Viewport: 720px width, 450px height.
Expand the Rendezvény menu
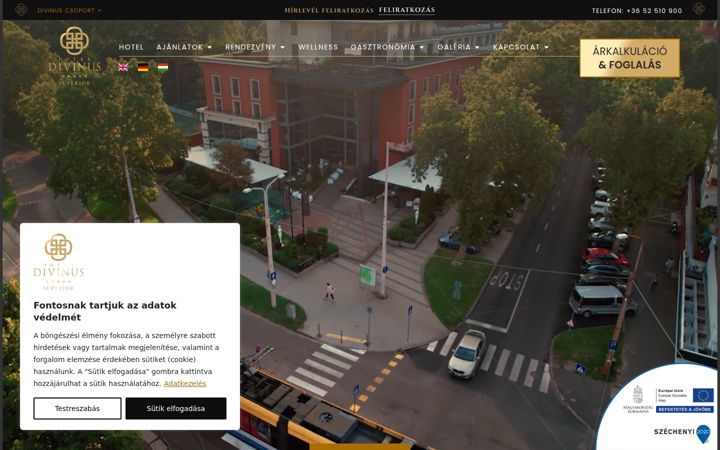click(255, 47)
